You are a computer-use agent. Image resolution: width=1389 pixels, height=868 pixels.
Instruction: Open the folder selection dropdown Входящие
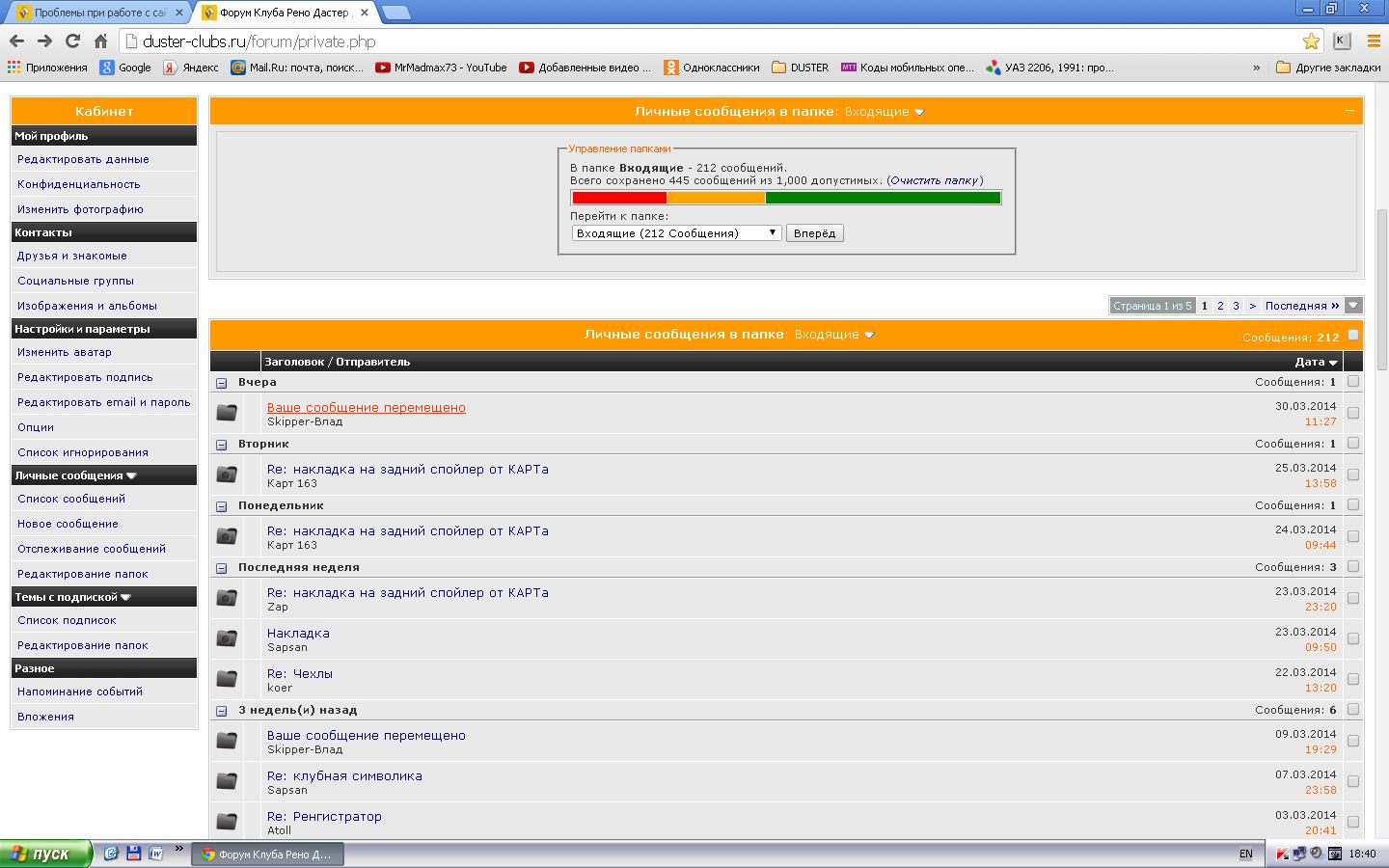point(676,233)
